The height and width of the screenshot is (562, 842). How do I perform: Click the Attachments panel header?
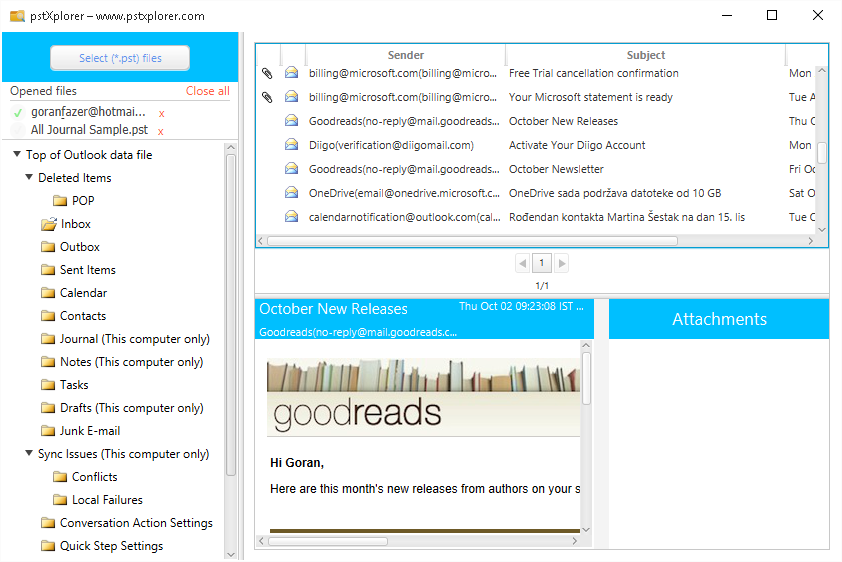tap(719, 319)
